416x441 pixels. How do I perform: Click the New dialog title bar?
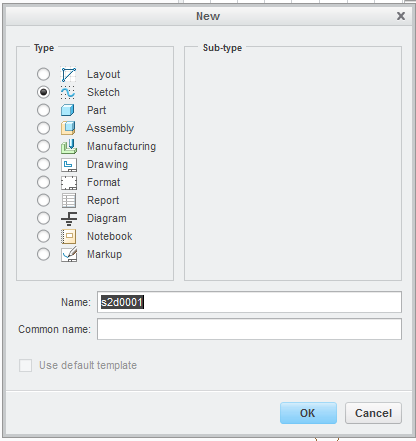[208, 16]
